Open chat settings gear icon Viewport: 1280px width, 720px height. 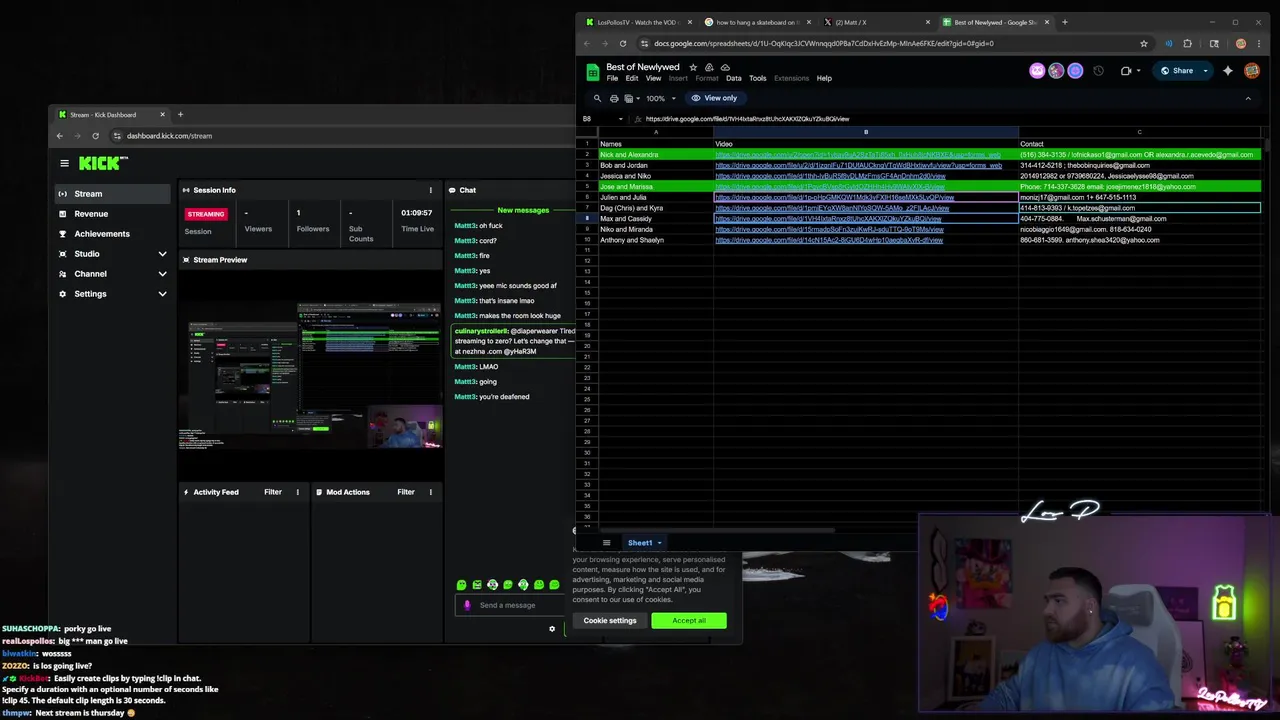point(552,629)
